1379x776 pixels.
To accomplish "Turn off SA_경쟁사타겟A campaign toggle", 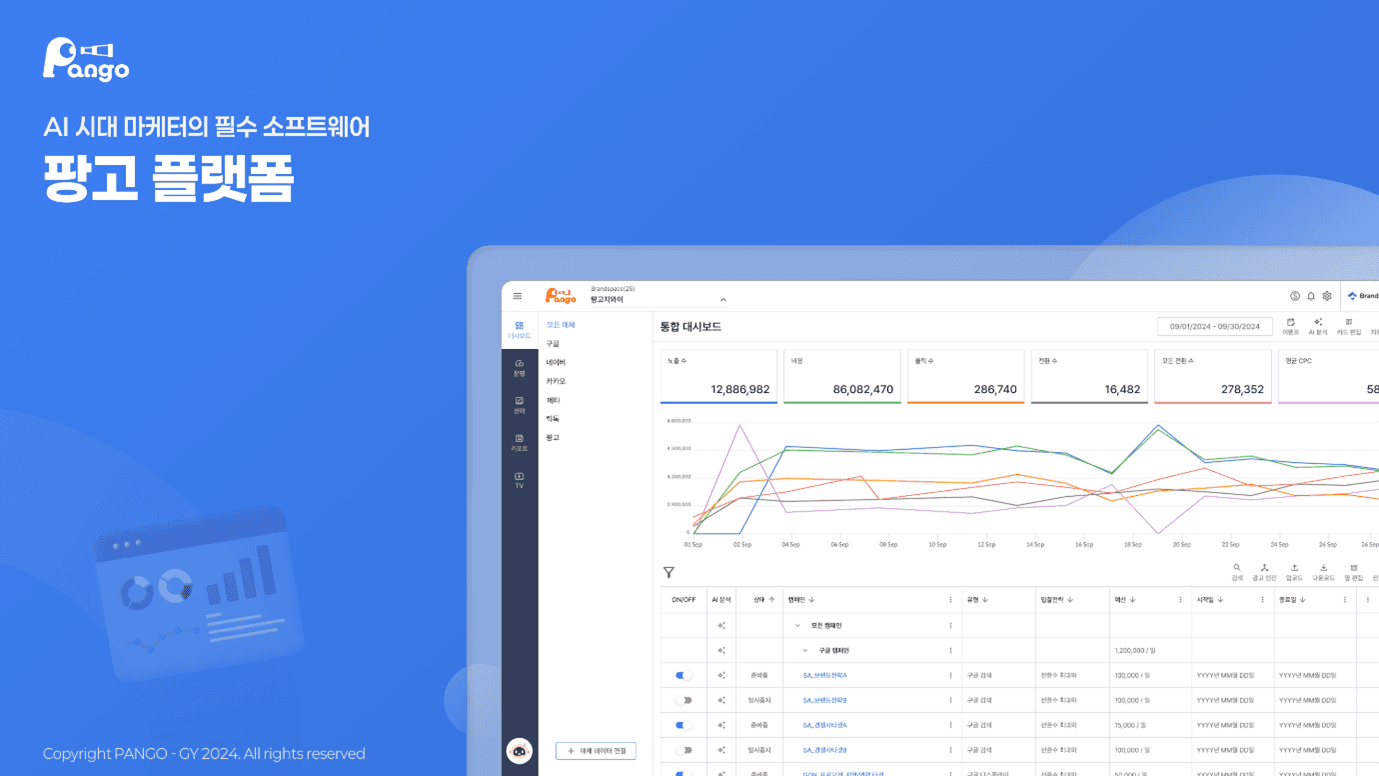I will point(683,725).
